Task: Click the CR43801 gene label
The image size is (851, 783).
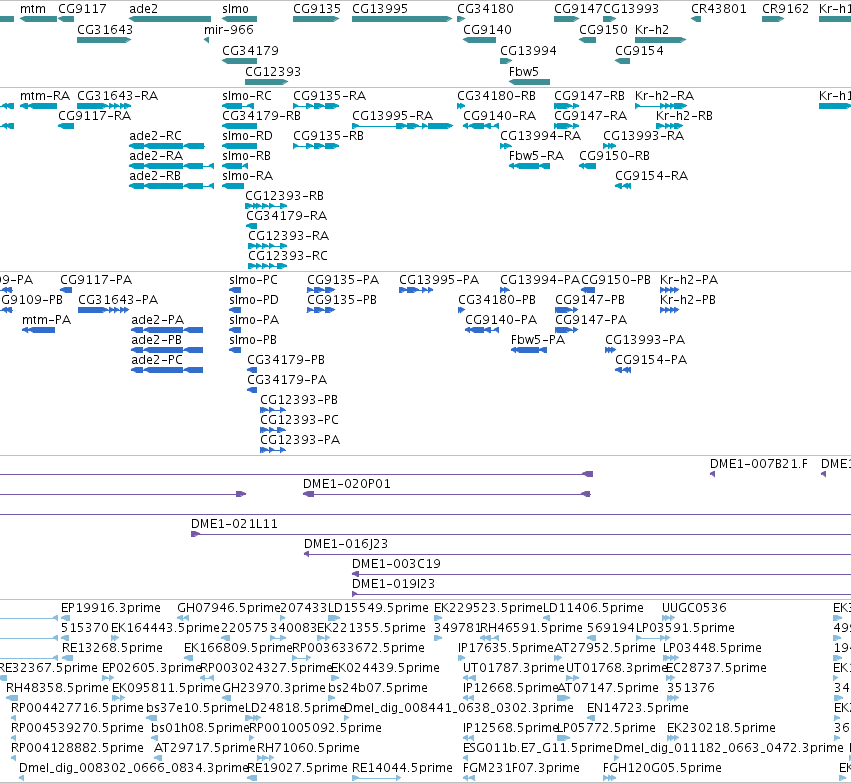Action: (719, 9)
